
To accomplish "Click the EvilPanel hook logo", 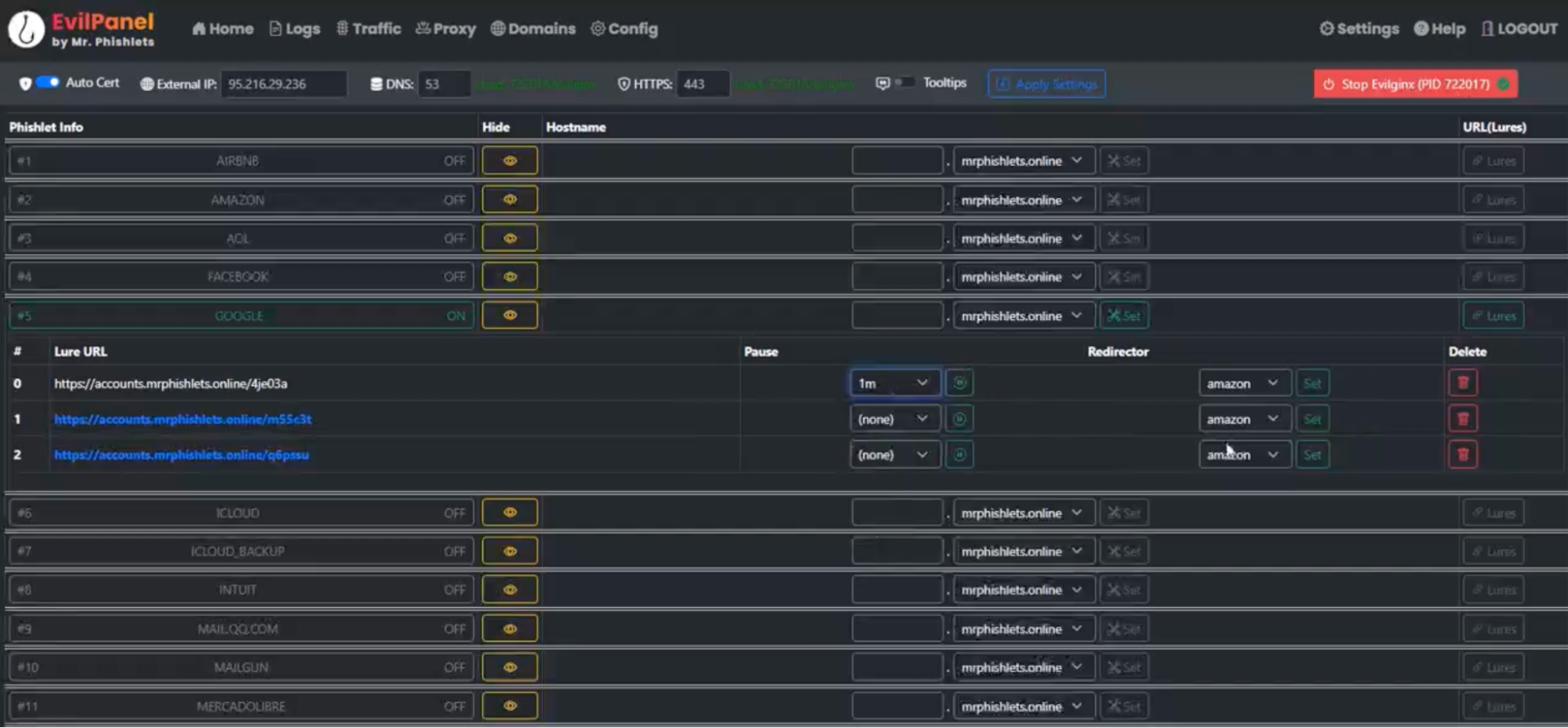I will pos(26,30).
